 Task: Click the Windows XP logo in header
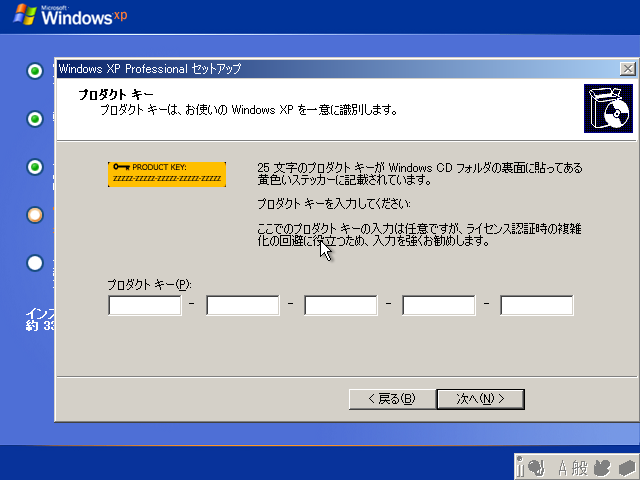tap(70, 15)
